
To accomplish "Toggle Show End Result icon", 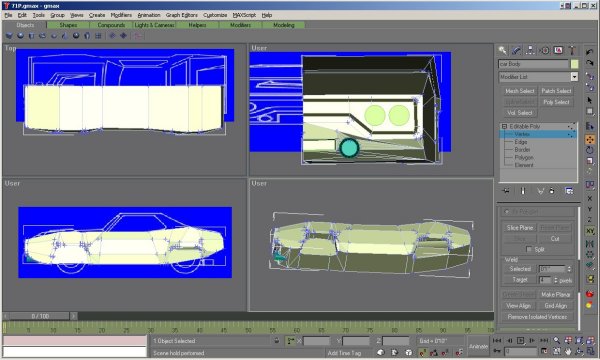I will point(523,191).
